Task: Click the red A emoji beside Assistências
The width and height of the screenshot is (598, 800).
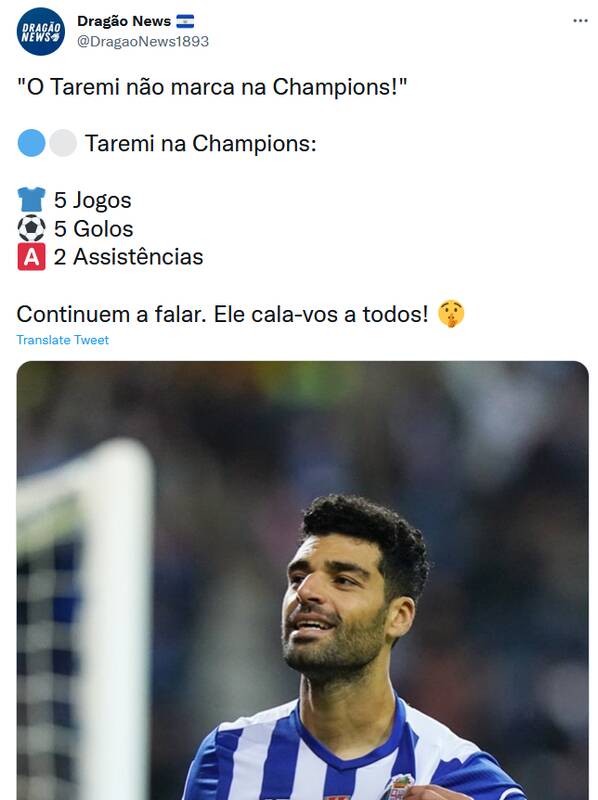Action: click(x=32, y=256)
